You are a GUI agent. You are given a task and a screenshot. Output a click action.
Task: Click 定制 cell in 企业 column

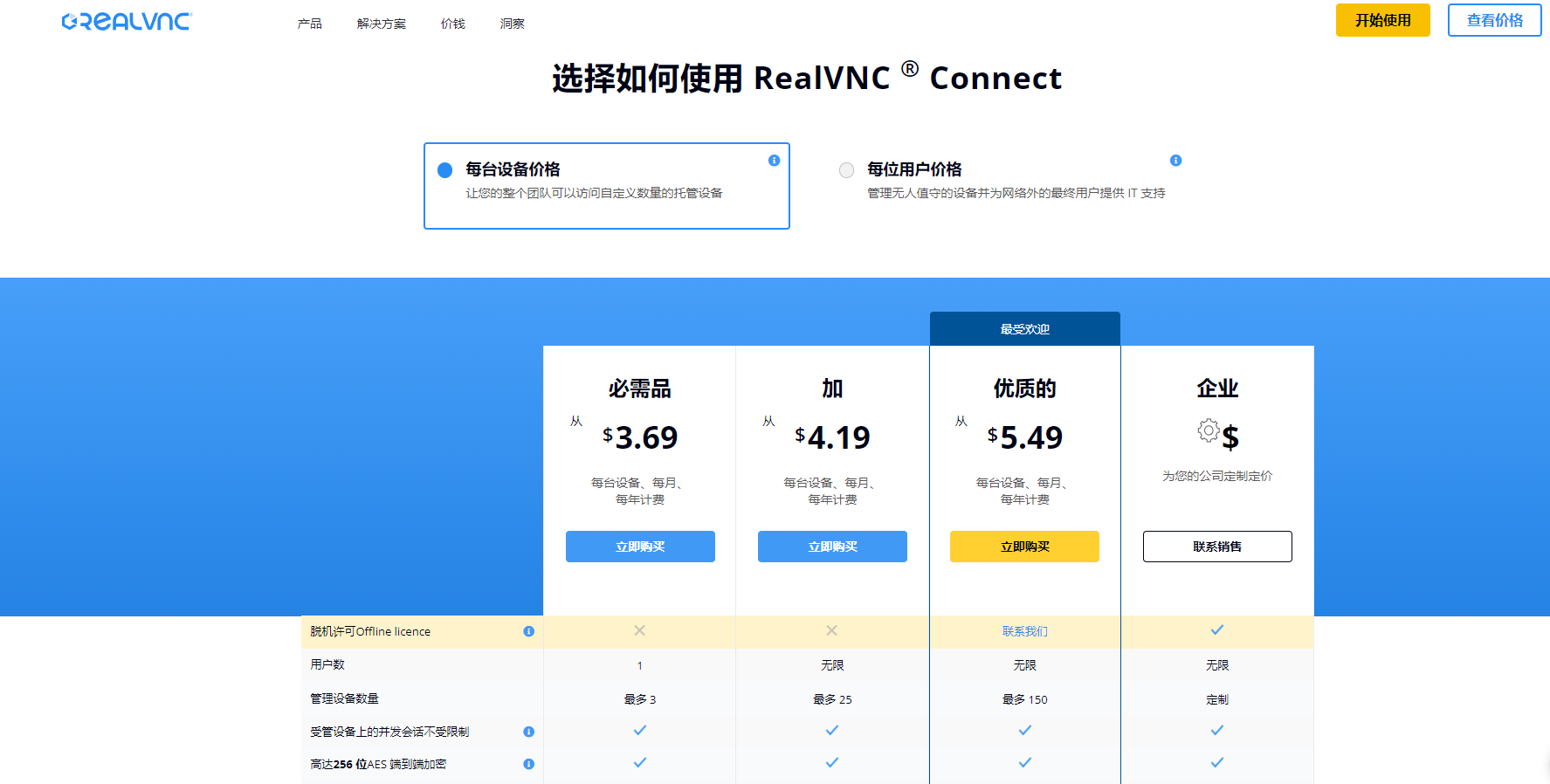pyautogui.click(x=1217, y=699)
